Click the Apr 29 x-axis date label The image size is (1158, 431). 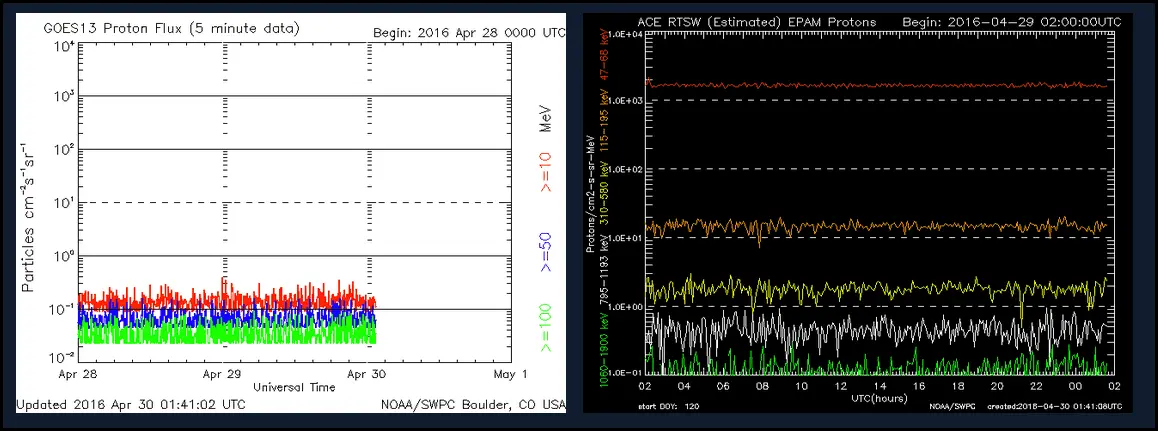(x=223, y=374)
